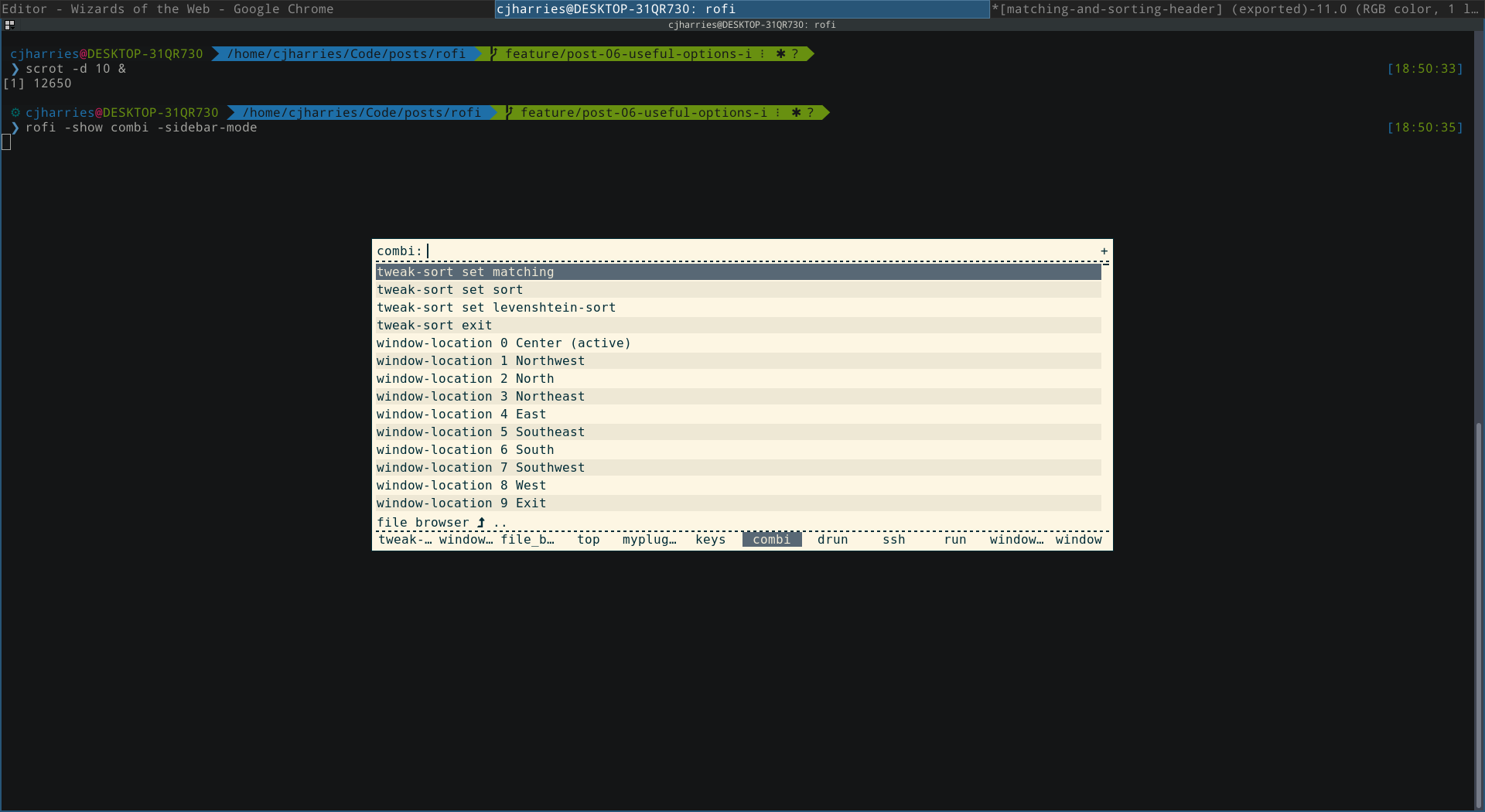
Task: Click the 'rofi -show combi -sidebar-mode' command text
Action: point(141,127)
